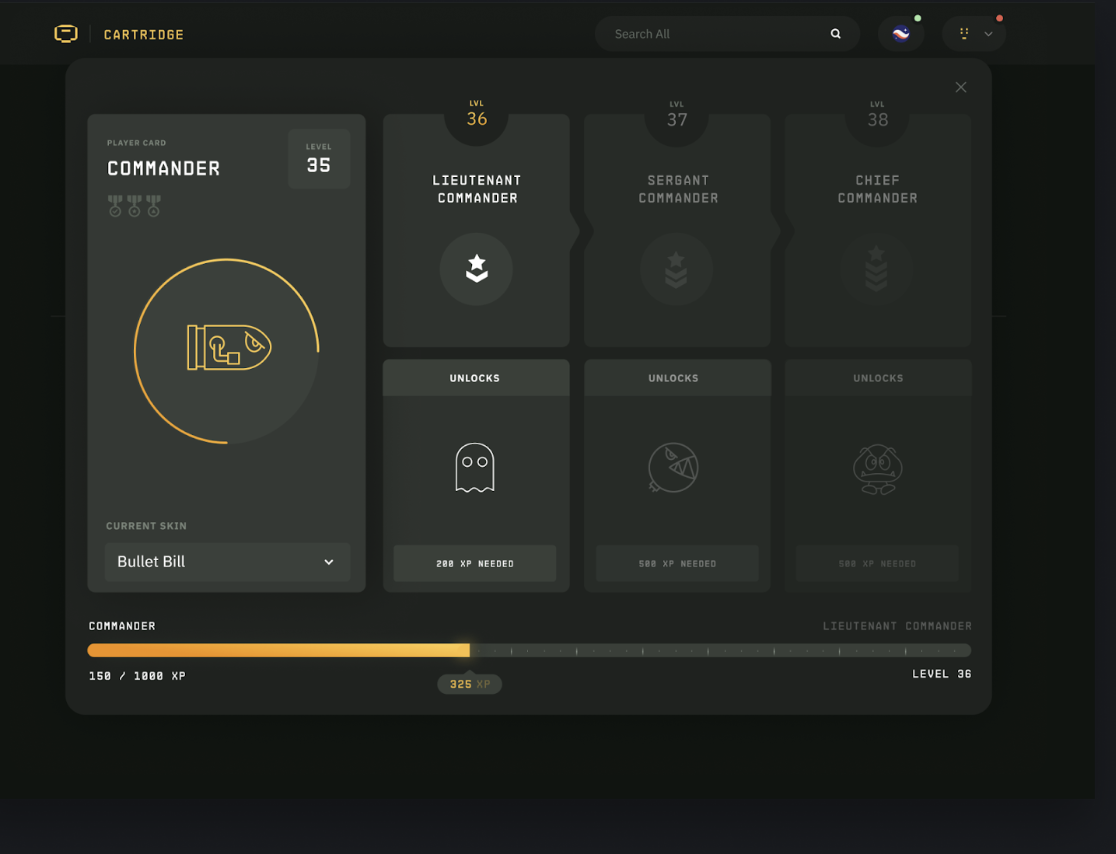Select the LVL 37 tab

(x=677, y=116)
